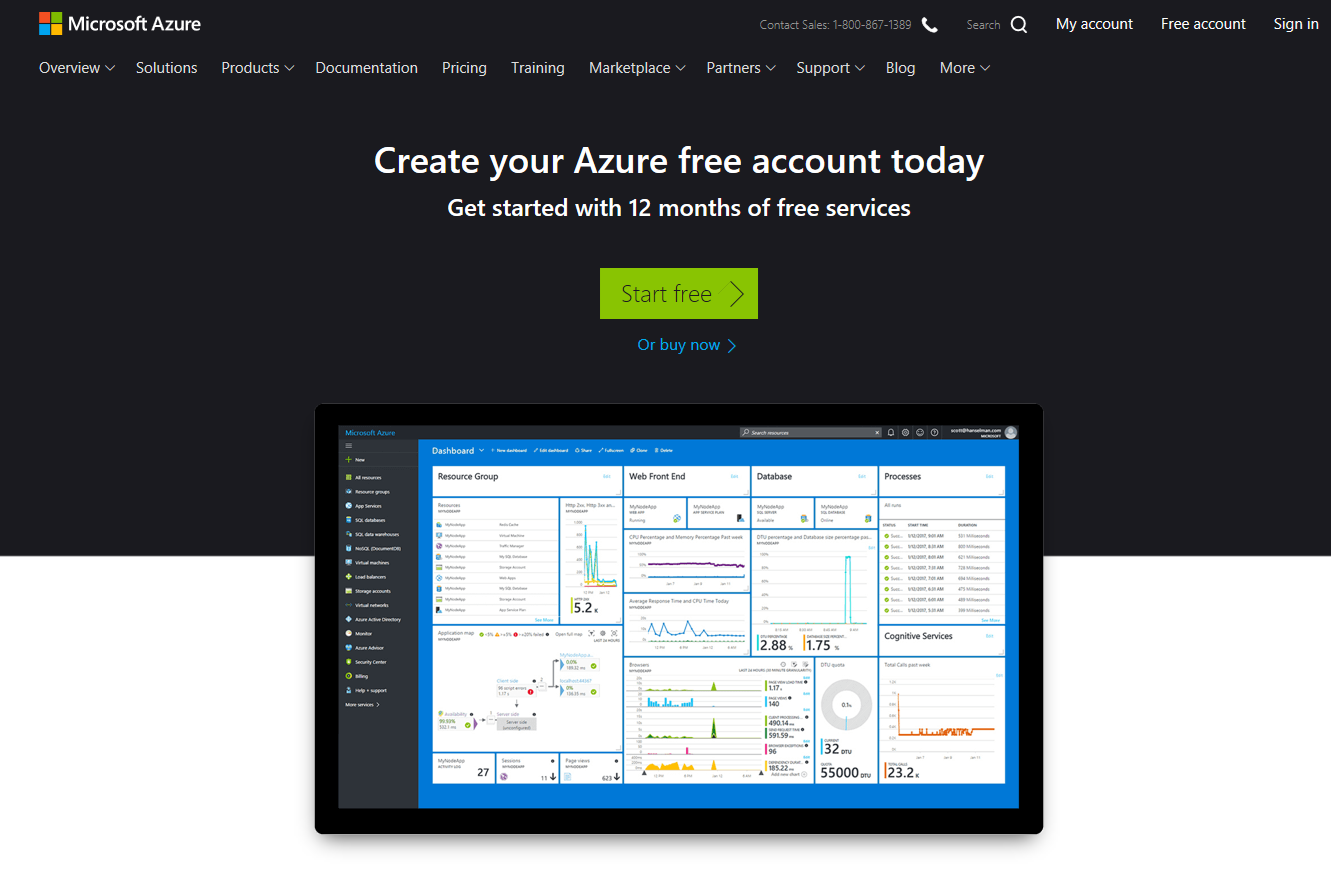Click Sign in at top right
This screenshot has height=875, width=1331.
pos(1296,24)
